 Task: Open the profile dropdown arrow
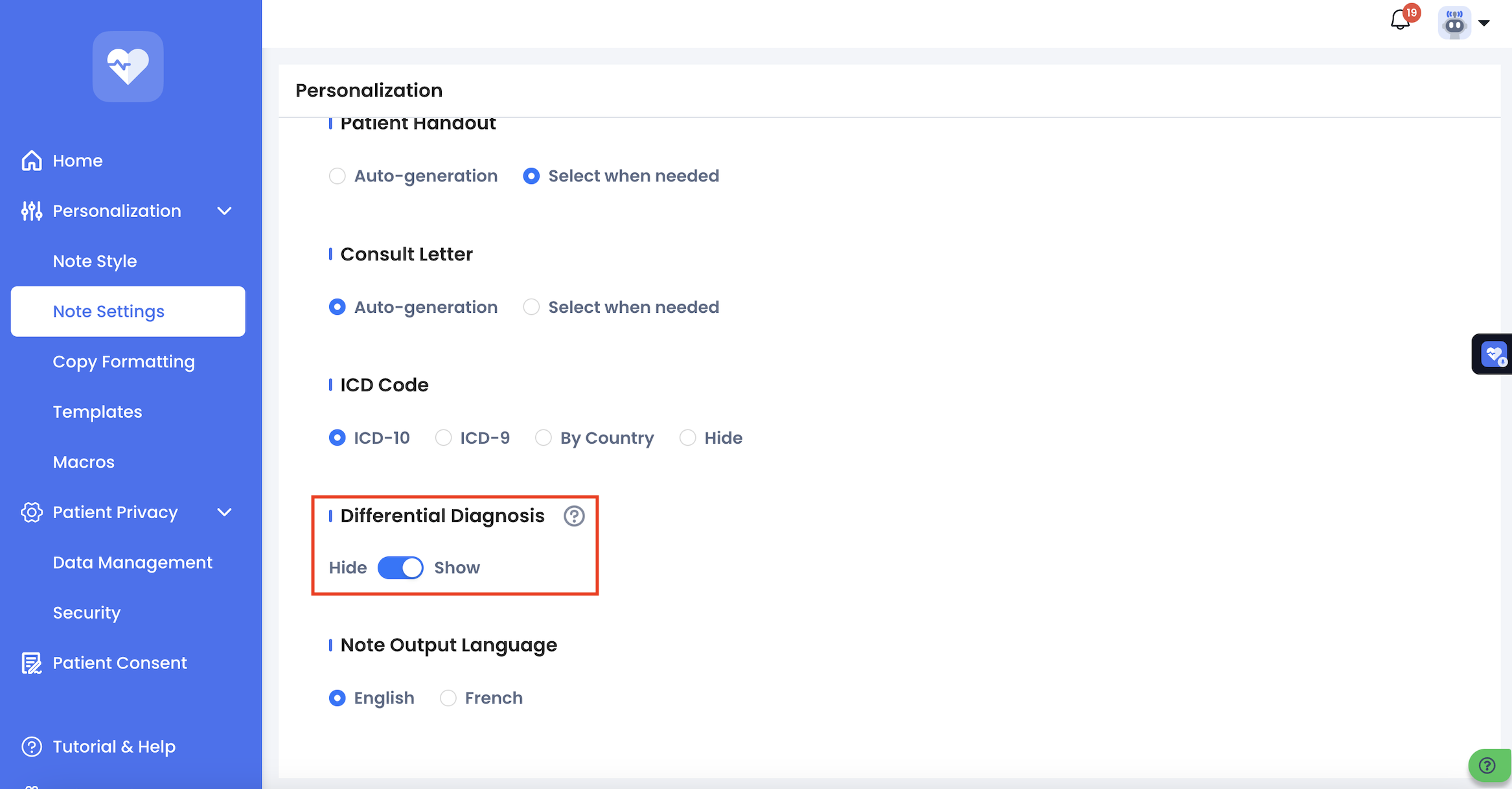(1484, 23)
